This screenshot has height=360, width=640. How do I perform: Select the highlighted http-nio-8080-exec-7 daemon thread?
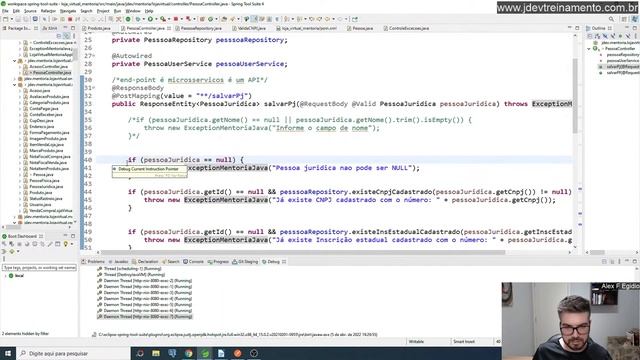(x=144, y=317)
